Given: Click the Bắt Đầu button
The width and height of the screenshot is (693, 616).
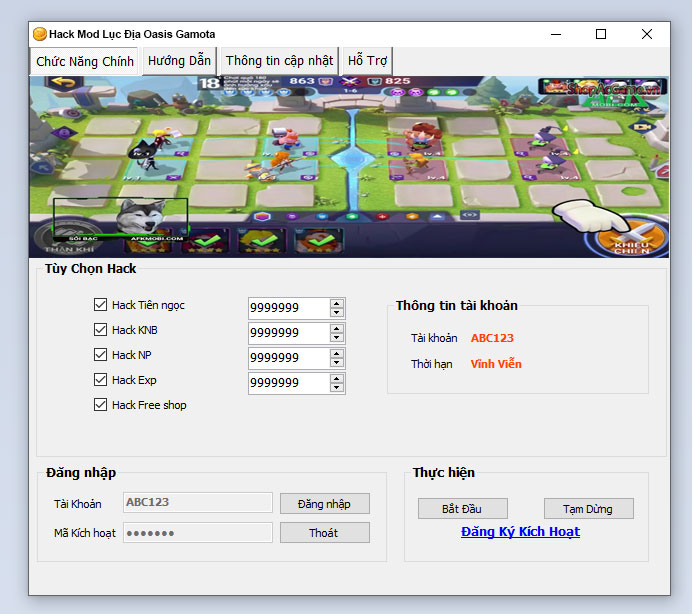Looking at the screenshot, I should click(x=463, y=509).
